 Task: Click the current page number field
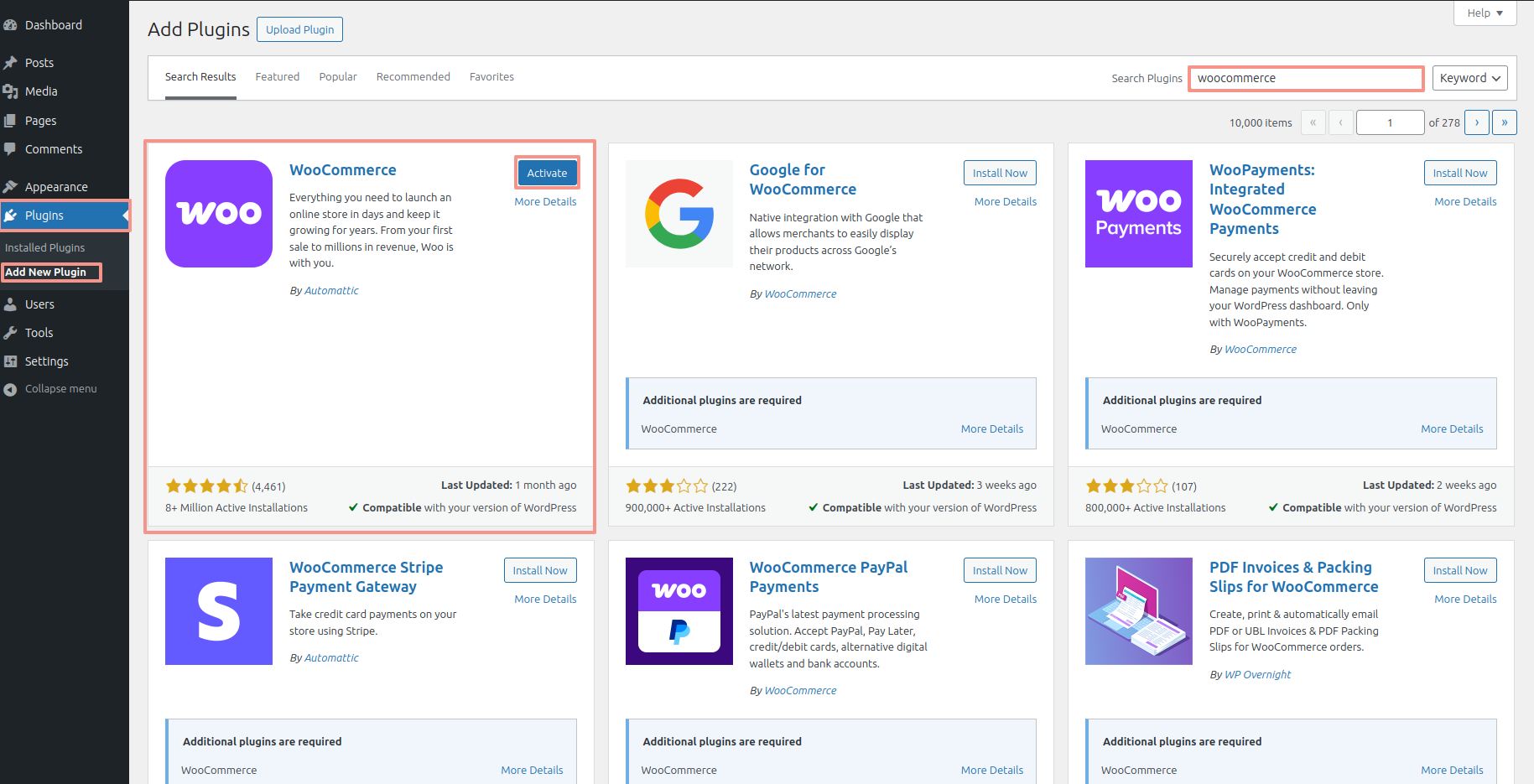pos(1390,122)
